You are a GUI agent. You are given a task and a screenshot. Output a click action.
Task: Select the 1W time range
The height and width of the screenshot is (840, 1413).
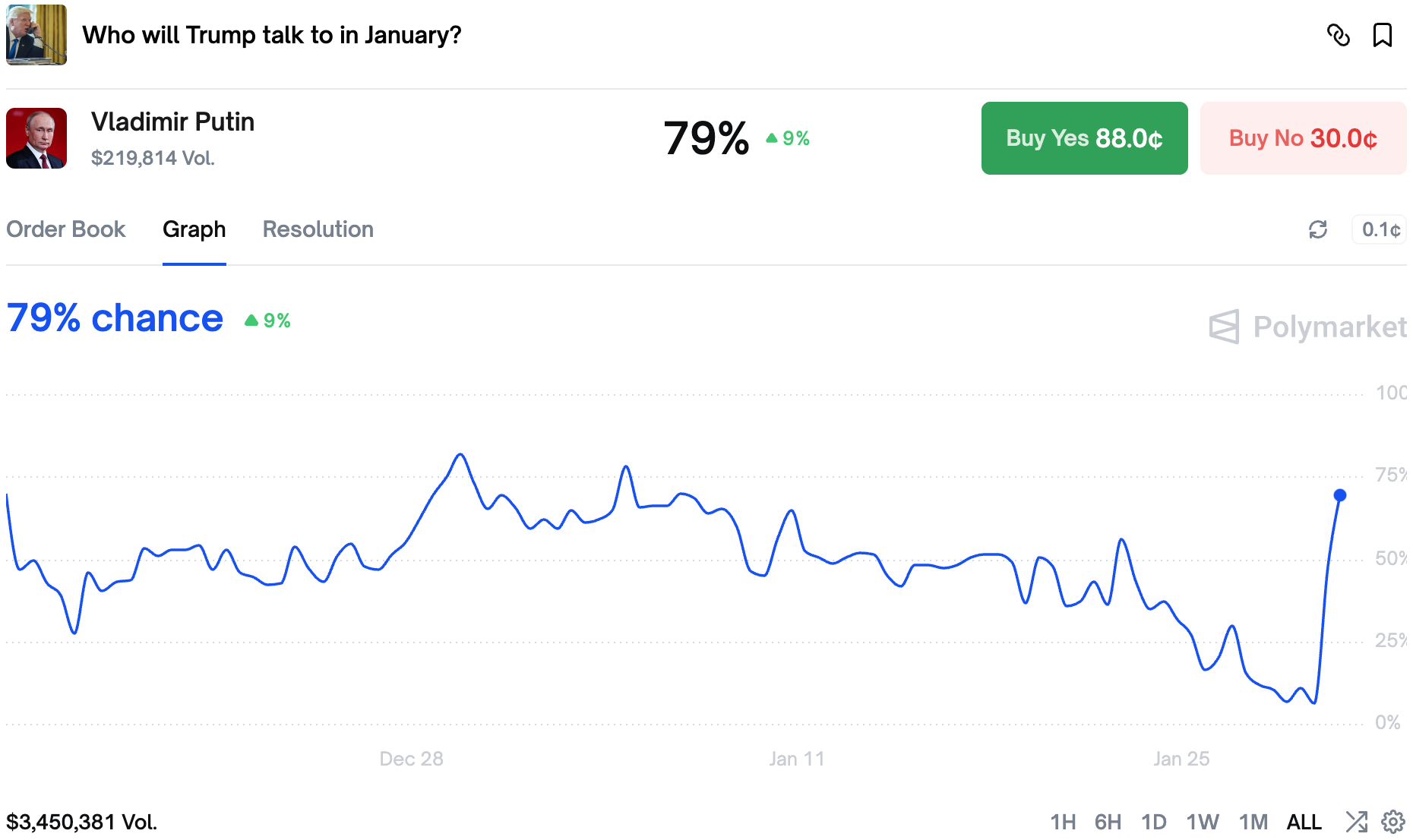[x=1203, y=822]
